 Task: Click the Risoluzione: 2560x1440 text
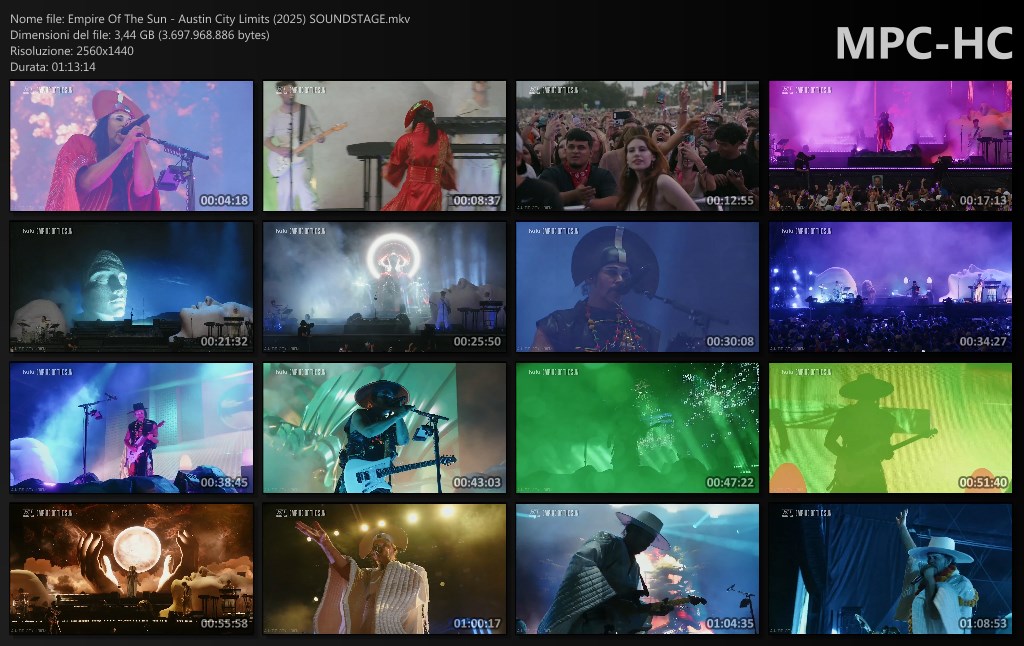coord(72,51)
